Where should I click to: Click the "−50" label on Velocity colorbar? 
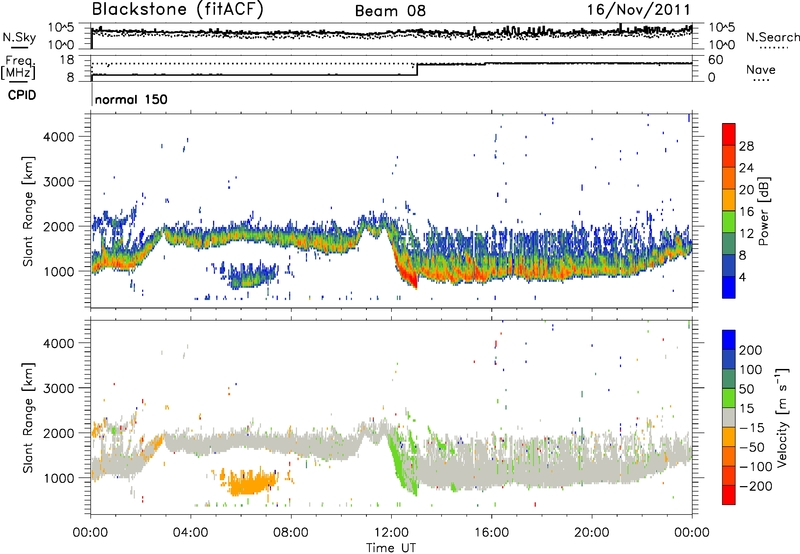(x=752, y=447)
